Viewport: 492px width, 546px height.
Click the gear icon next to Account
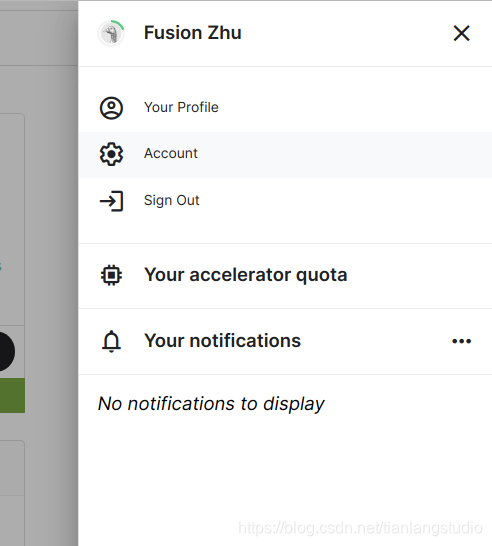click(x=111, y=154)
